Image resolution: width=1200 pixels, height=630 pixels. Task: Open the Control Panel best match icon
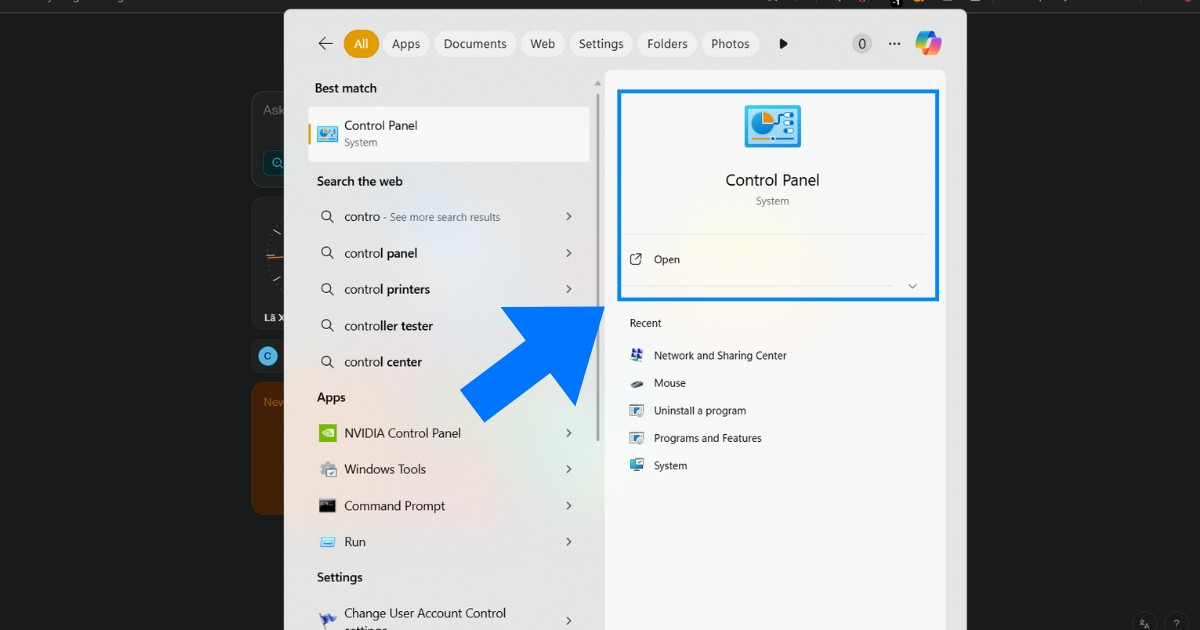point(326,132)
